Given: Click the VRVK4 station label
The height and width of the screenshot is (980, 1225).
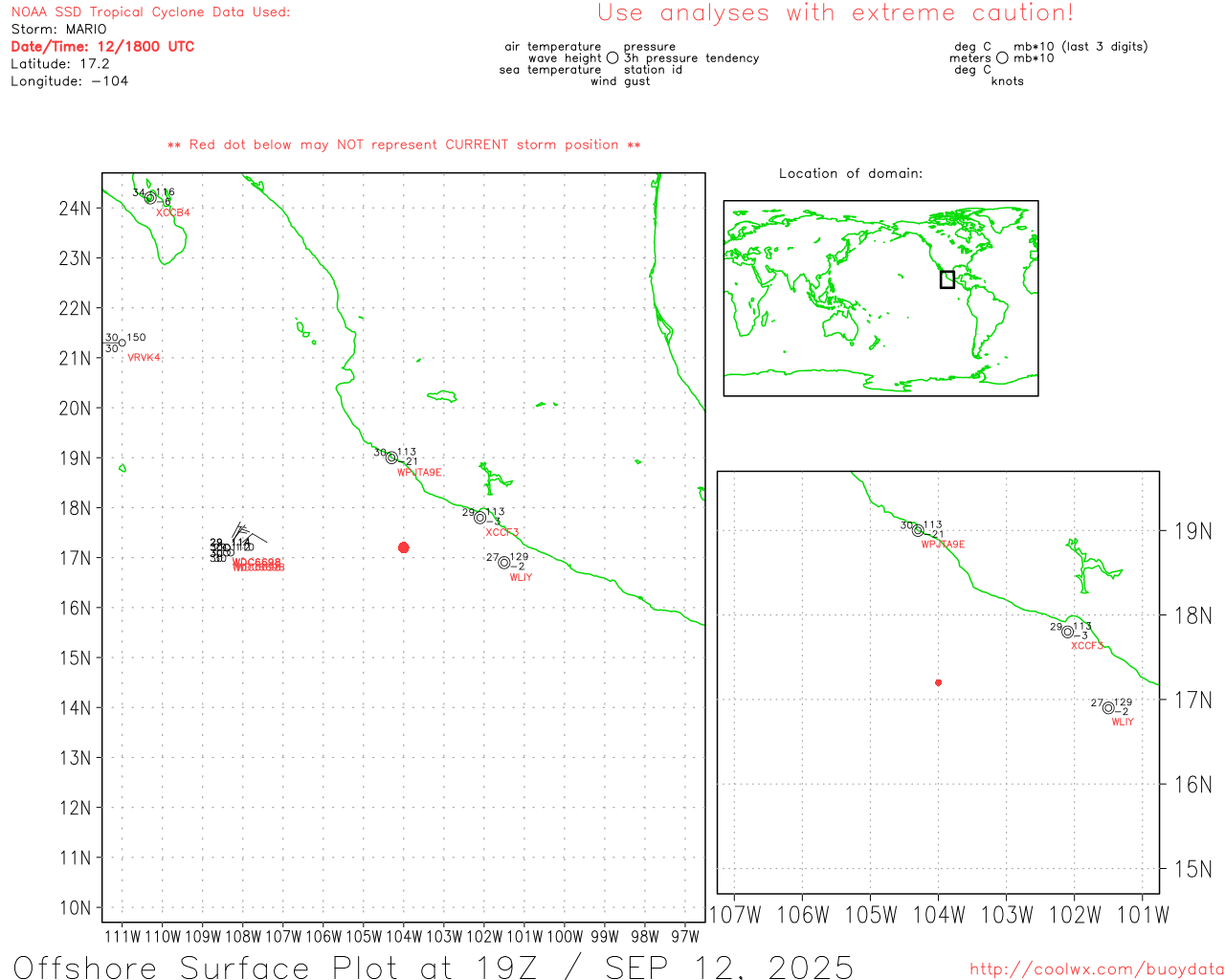Looking at the screenshot, I should [x=145, y=358].
